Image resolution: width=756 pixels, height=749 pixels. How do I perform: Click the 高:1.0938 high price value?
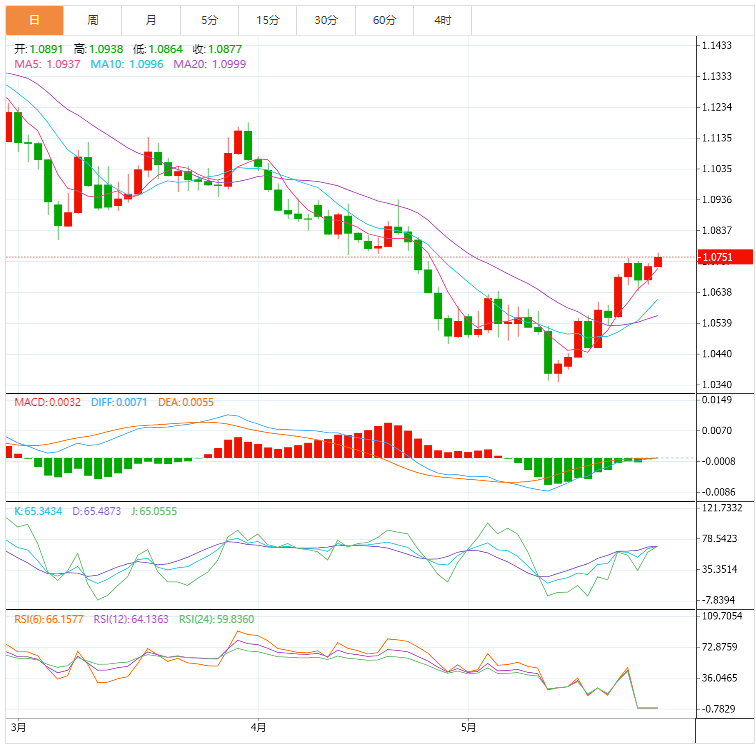pyautogui.click(x=98, y=49)
